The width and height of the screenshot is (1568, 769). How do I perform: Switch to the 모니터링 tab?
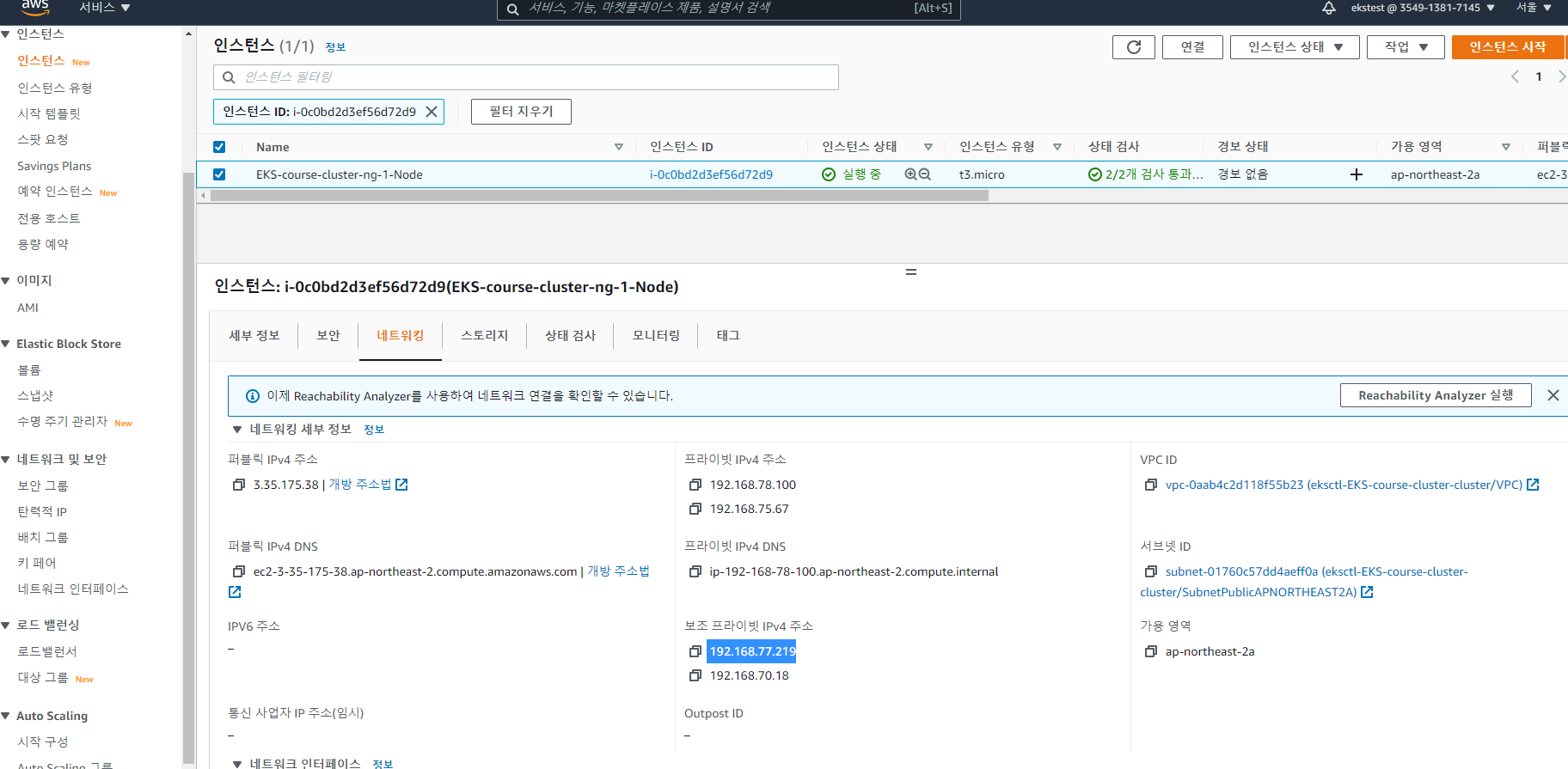(656, 336)
